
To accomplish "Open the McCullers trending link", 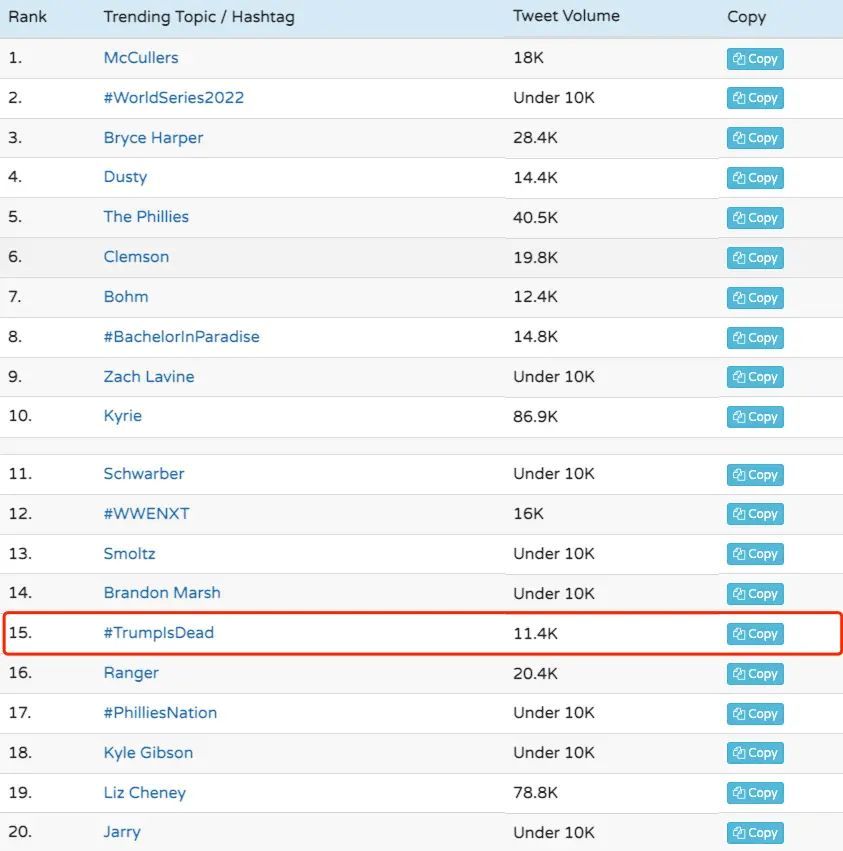I will [x=141, y=58].
